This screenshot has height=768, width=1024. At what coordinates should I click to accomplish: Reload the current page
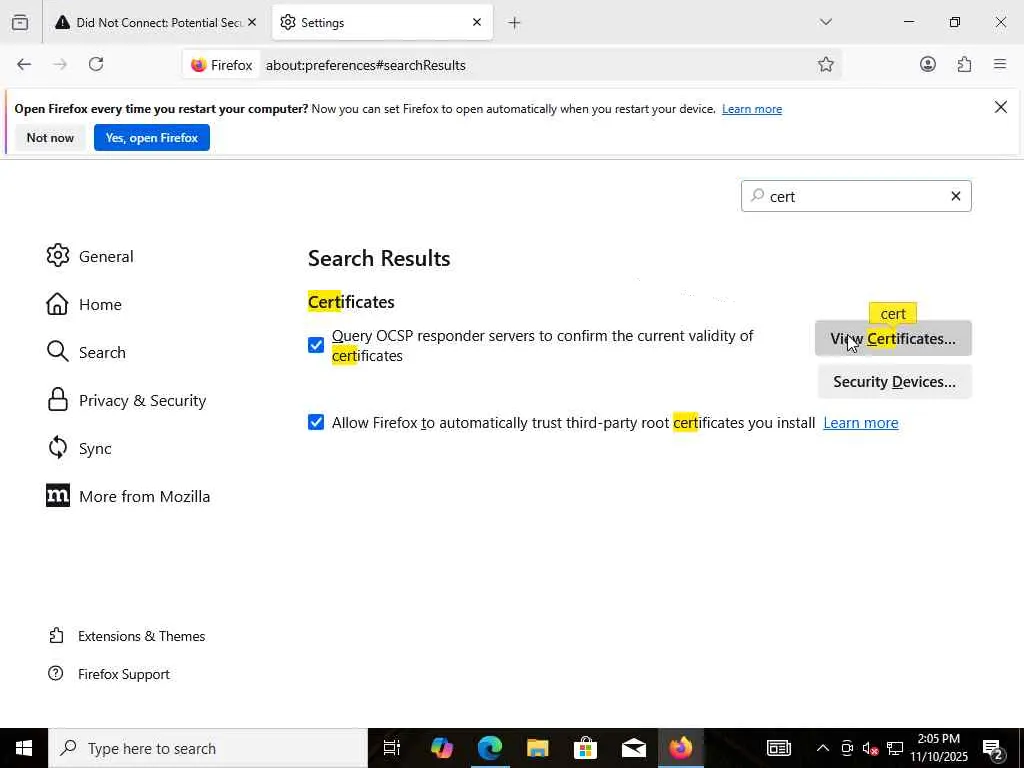(x=96, y=65)
